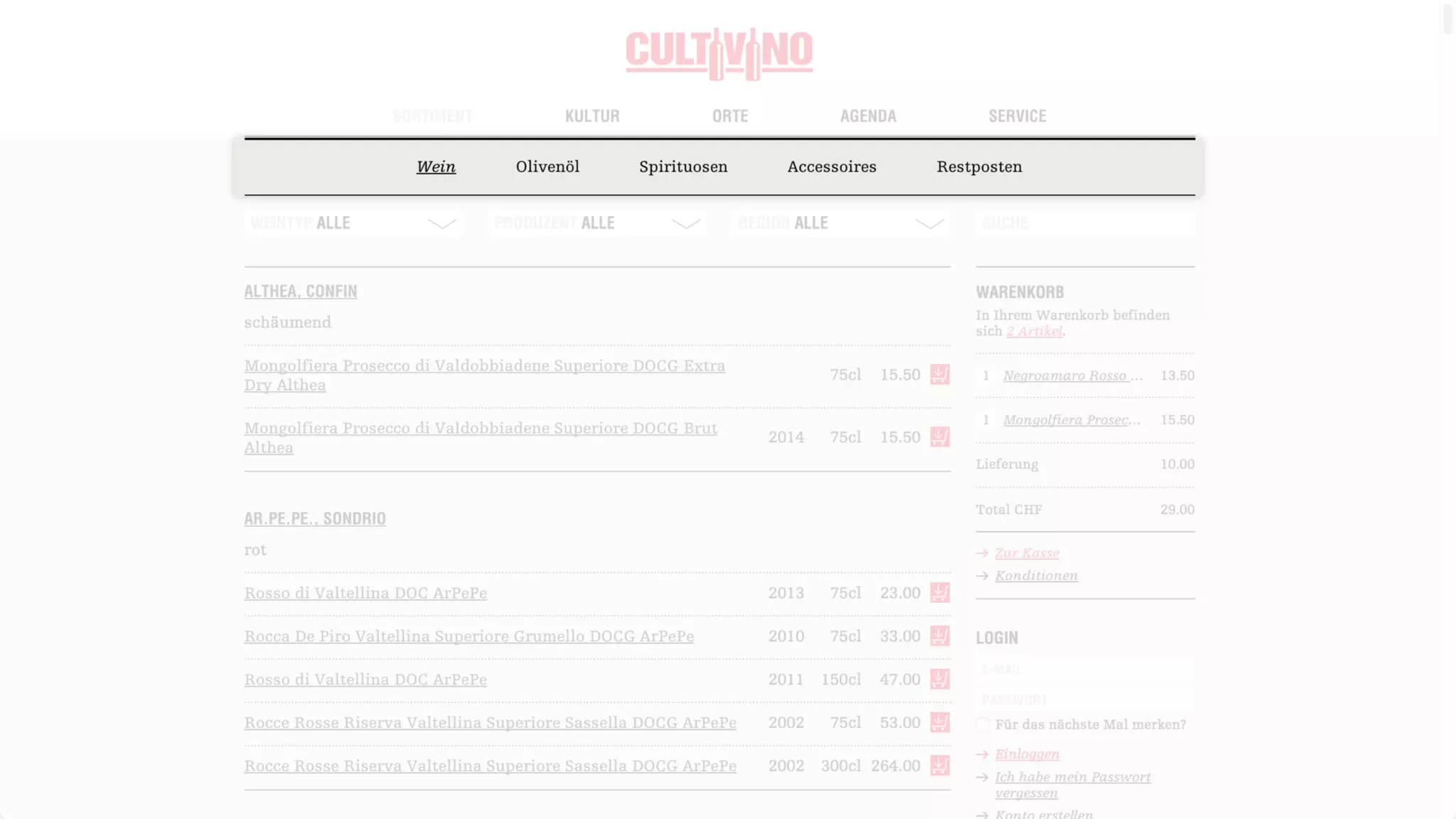Add Rocca De Piro Grumello 2010 to cart
The width and height of the screenshot is (1456, 819).
(939, 636)
